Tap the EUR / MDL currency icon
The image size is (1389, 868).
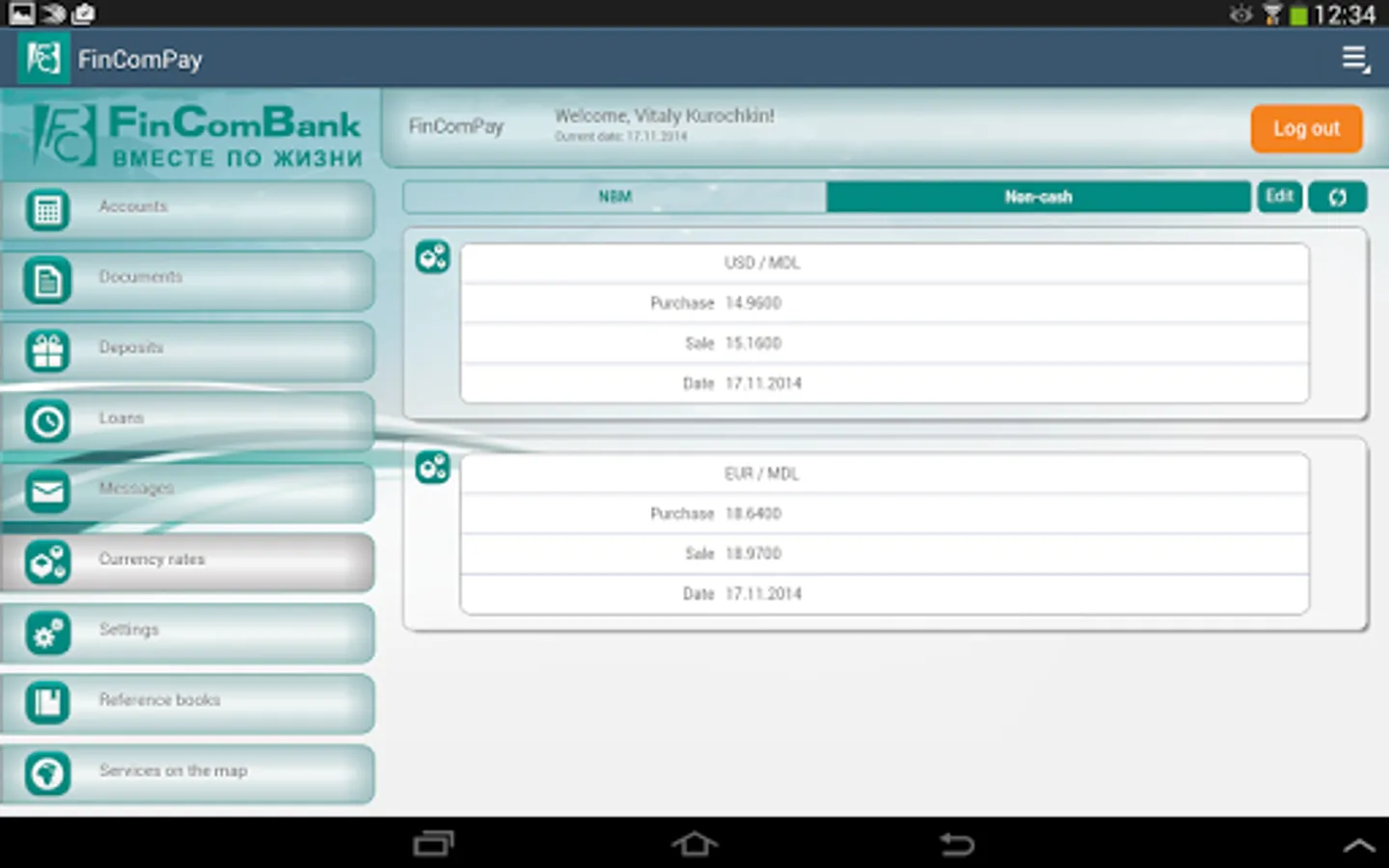pos(432,467)
